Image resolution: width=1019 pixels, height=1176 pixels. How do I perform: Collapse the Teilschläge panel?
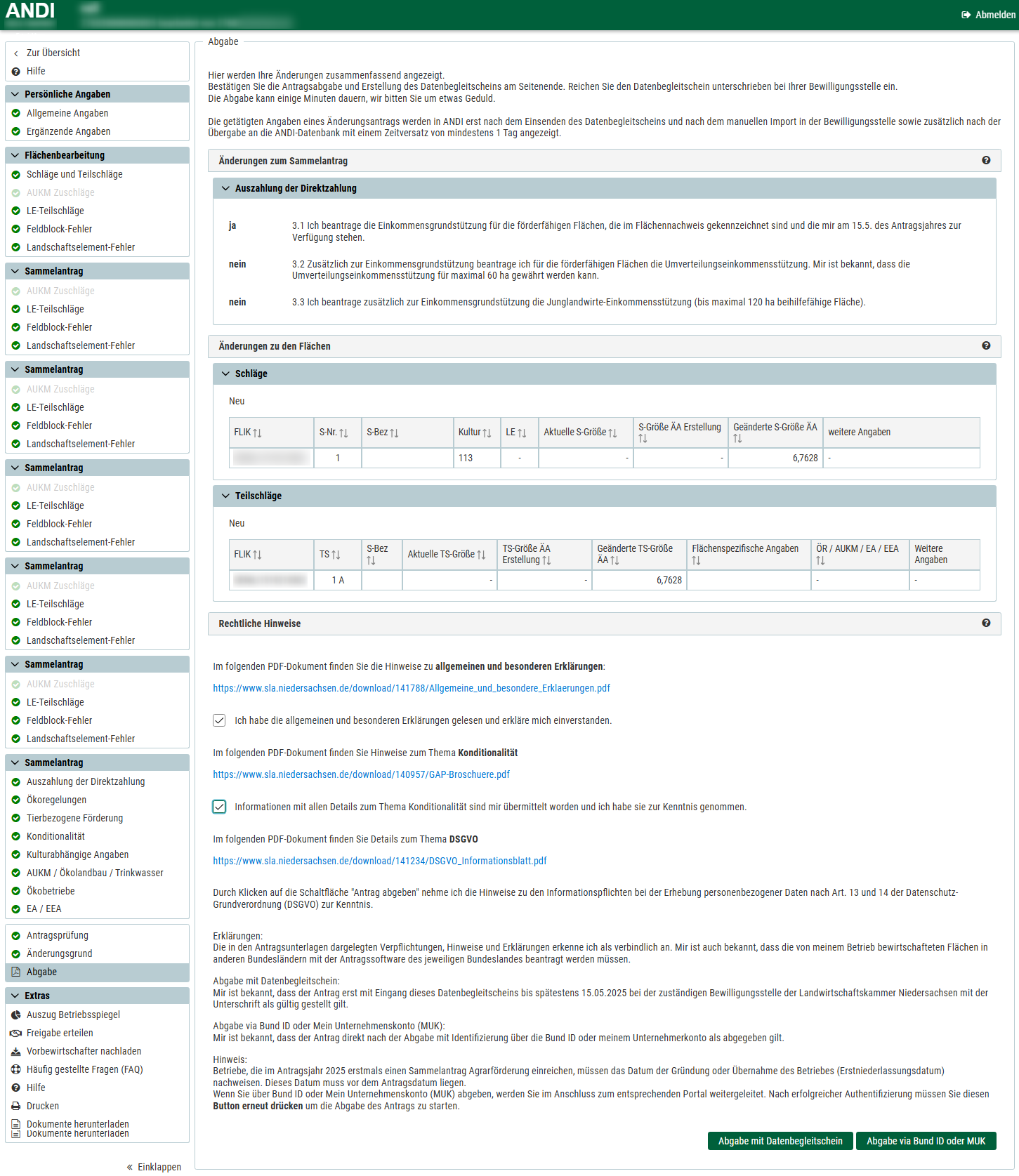225,496
